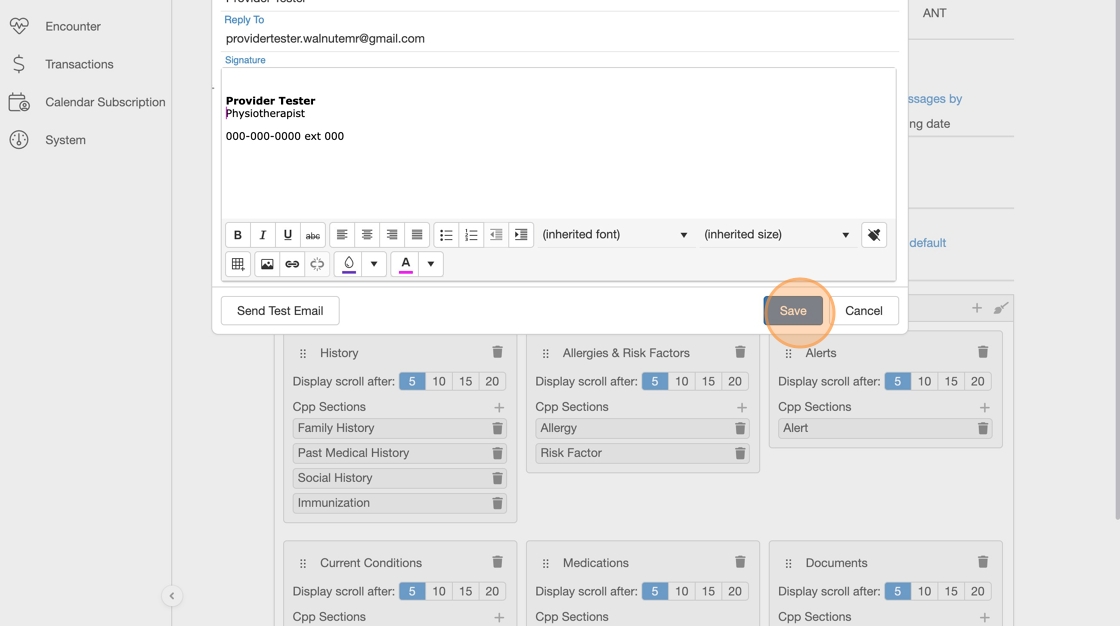Add a hyperlink to the signature

[292, 264]
